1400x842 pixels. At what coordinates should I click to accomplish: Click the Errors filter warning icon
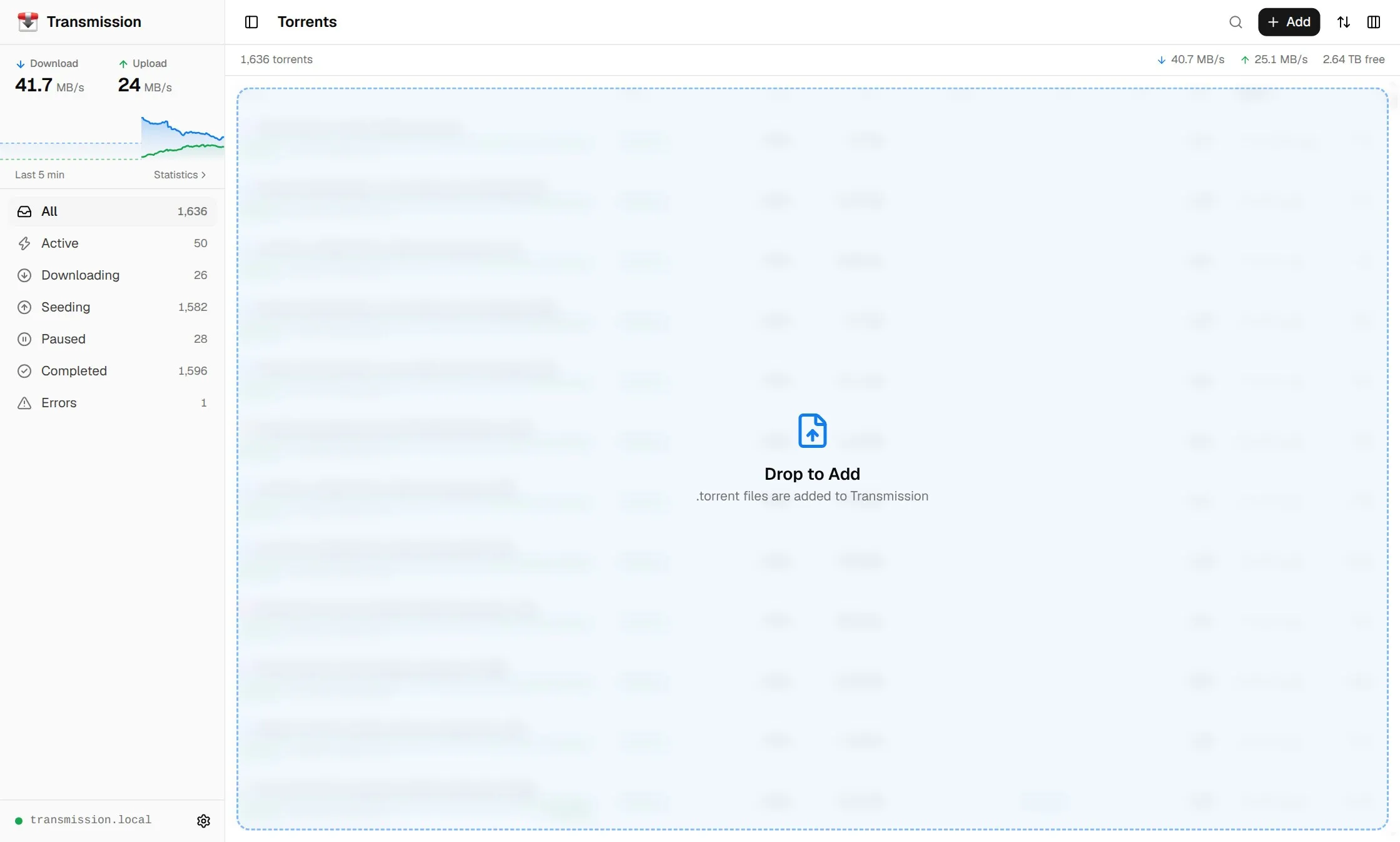coord(24,403)
